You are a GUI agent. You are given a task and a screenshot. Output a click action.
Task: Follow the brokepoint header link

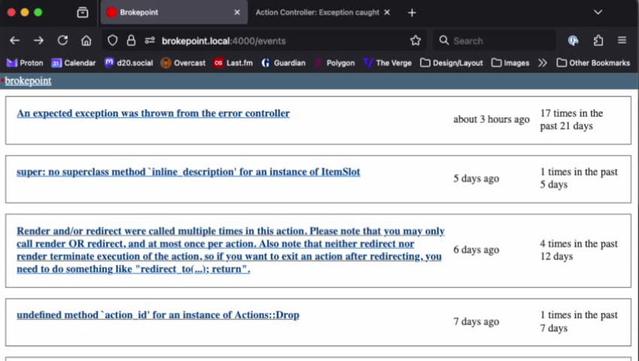(28, 81)
